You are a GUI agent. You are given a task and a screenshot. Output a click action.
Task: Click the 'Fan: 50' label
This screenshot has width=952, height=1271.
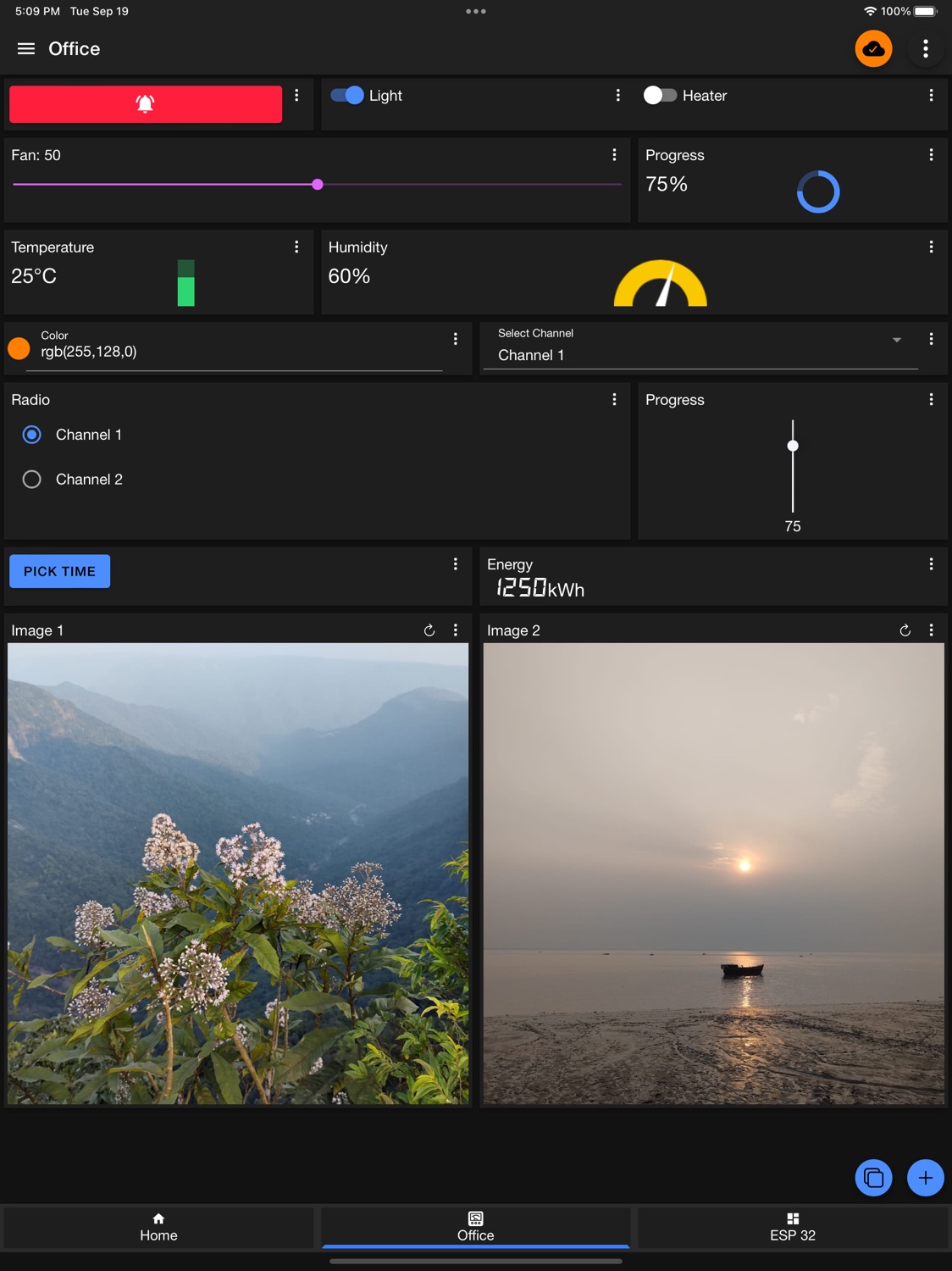tap(36, 155)
